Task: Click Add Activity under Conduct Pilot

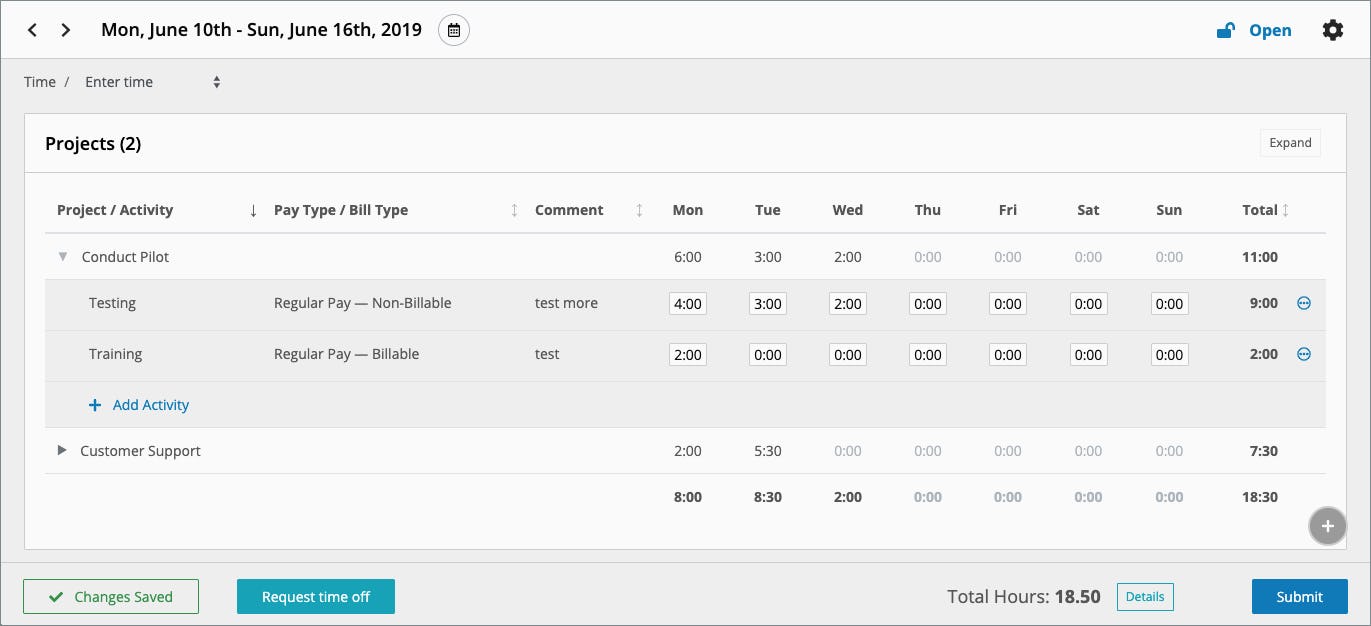Action: (139, 404)
